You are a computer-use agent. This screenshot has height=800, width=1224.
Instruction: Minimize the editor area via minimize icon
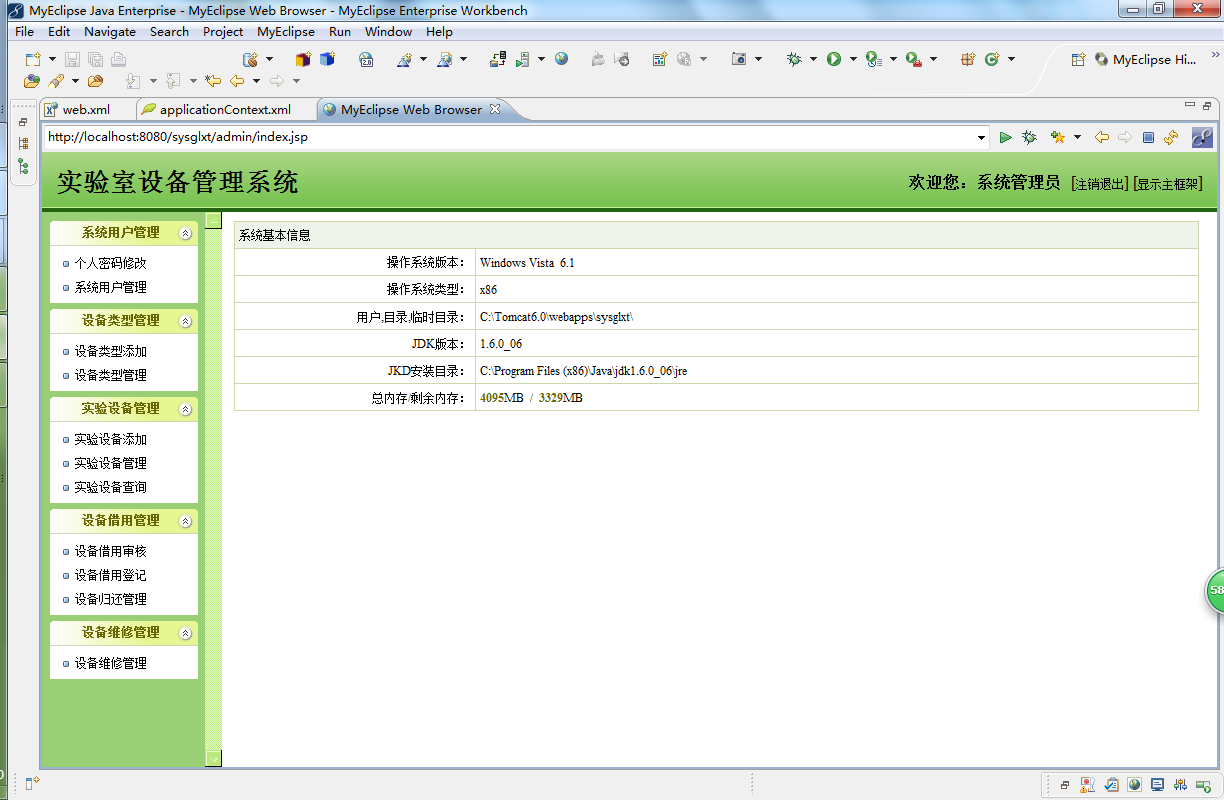click(1189, 105)
